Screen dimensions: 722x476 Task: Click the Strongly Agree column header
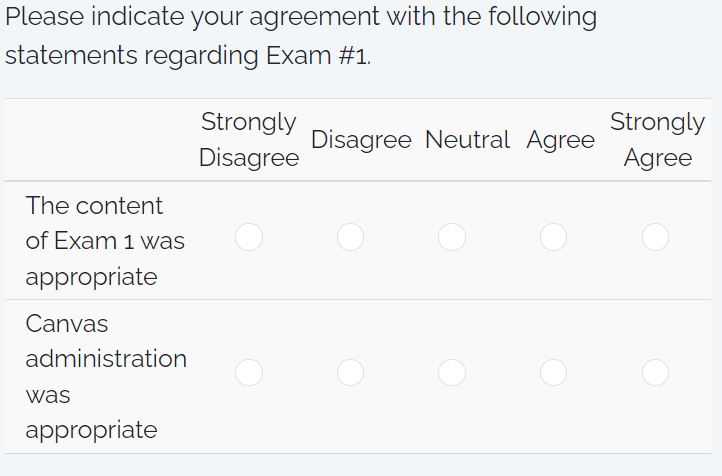click(x=657, y=140)
